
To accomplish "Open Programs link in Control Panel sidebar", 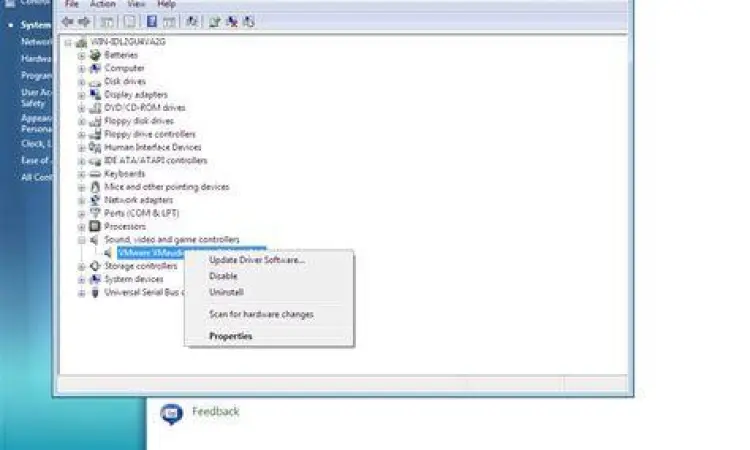I will coord(36,76).
